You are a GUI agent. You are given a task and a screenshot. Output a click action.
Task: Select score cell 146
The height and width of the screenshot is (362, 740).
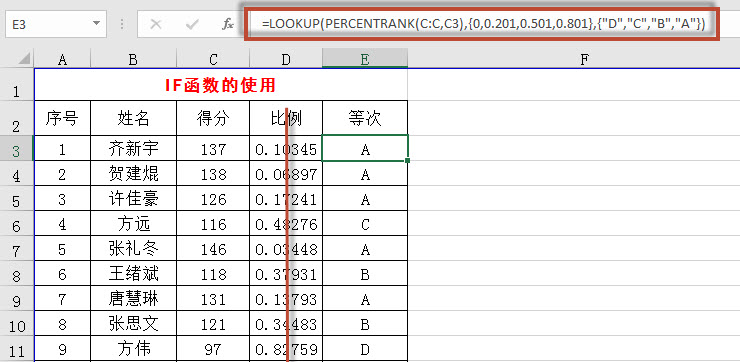[x=213, y=248]
